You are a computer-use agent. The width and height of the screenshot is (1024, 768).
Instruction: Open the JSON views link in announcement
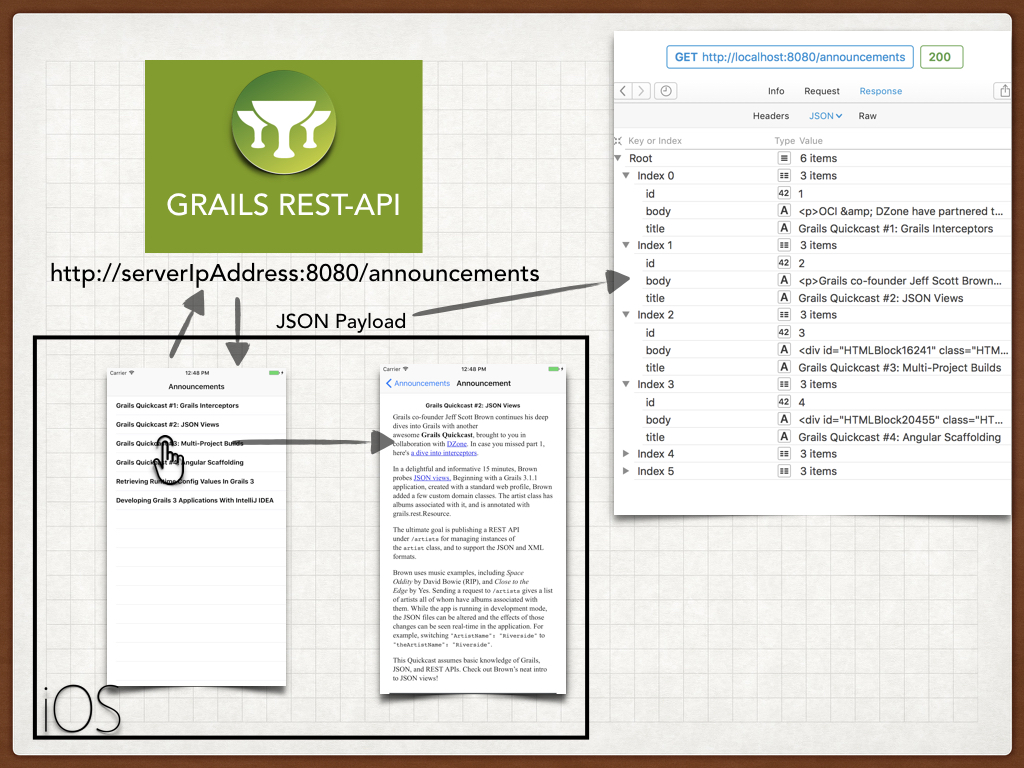coord(432,477)
